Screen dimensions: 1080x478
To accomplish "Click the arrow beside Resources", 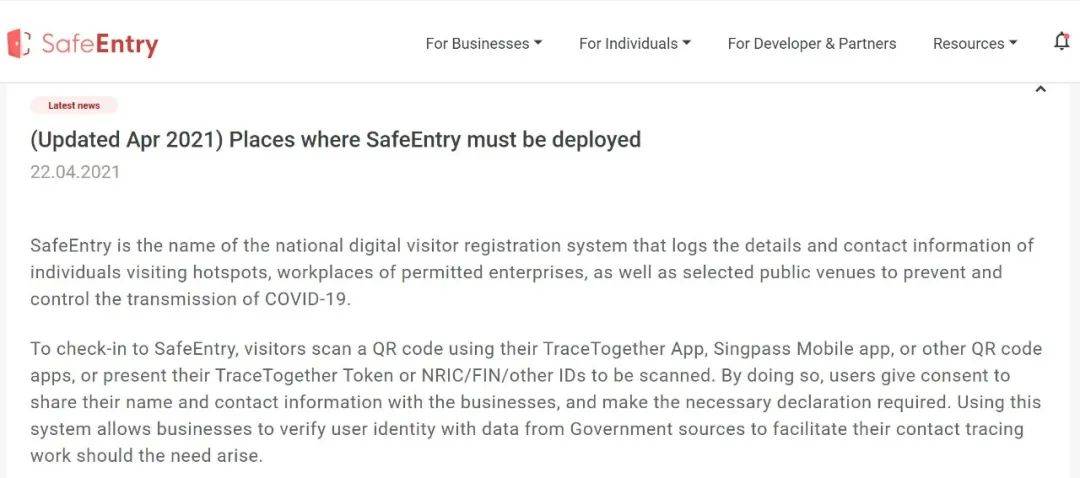I will tap(1013, 43).
